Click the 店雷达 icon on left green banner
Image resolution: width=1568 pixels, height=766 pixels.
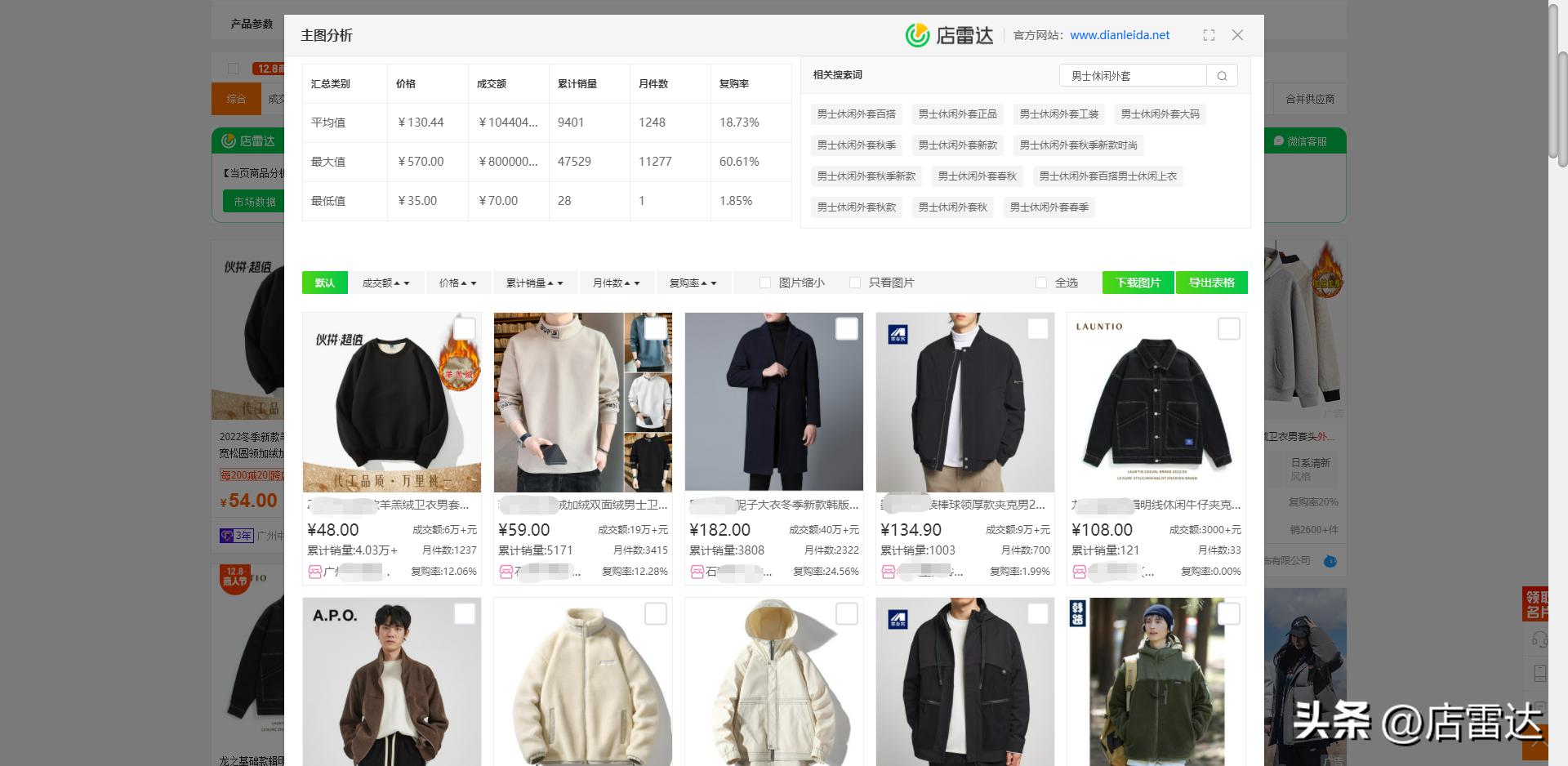[x=229, y=140]
